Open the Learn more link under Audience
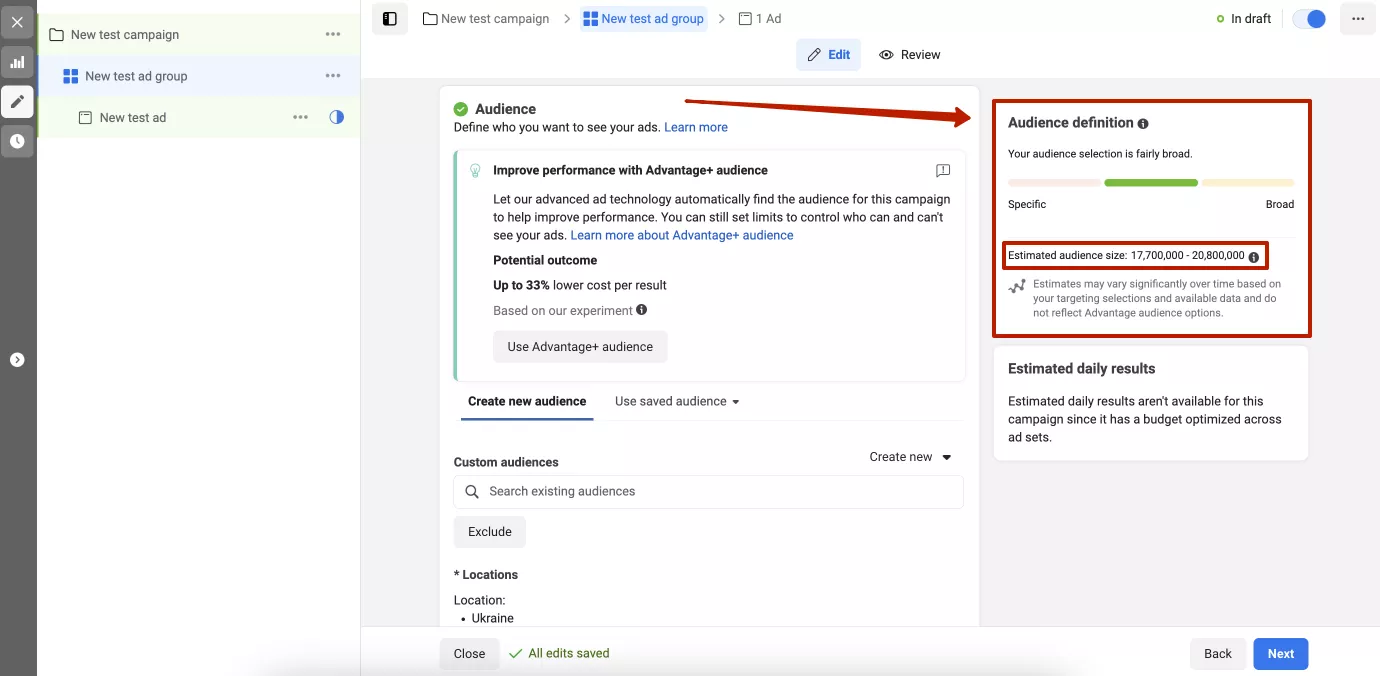Screen dimensions: 1380x676 (x=696, y=127)
